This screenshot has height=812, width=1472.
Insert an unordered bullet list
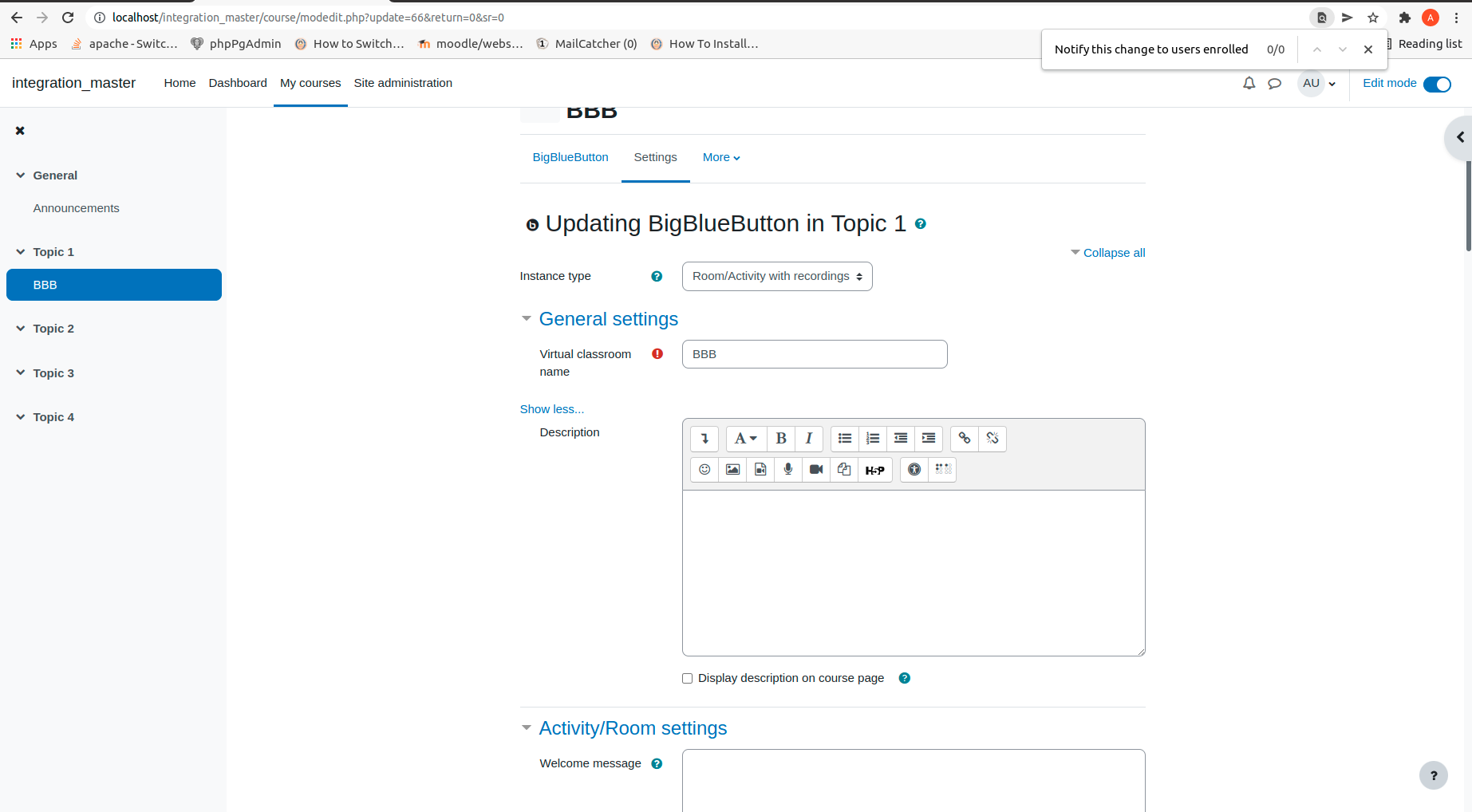(x=845, y=439)
